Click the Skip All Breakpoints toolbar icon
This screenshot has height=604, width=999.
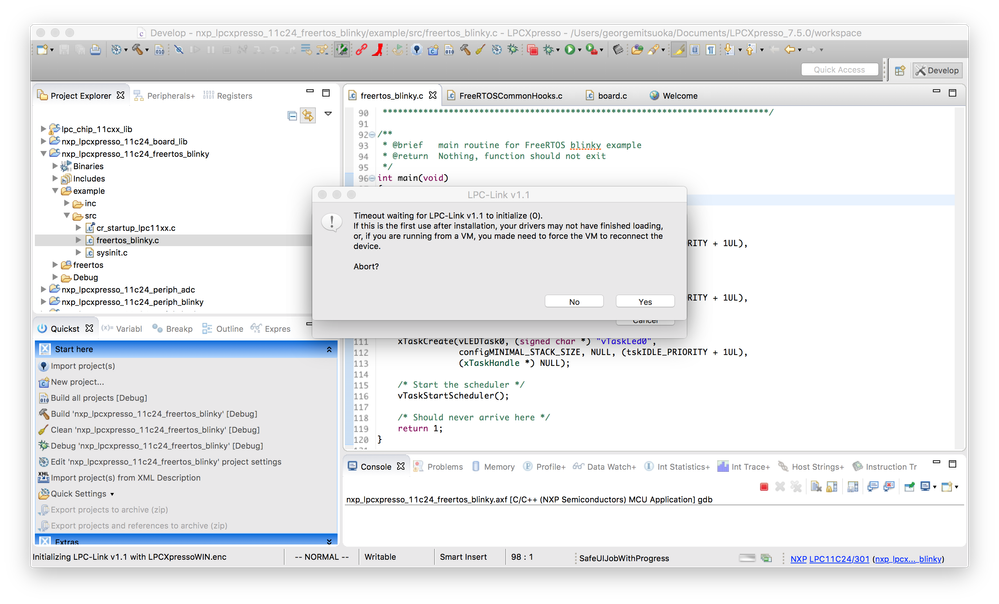(x=178, y=50)
